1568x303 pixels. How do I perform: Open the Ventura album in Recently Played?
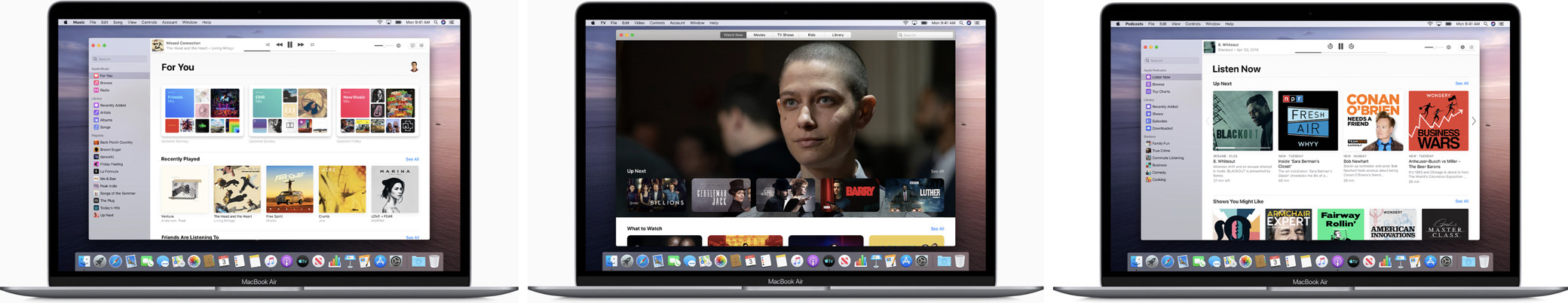tap(184, 189)
